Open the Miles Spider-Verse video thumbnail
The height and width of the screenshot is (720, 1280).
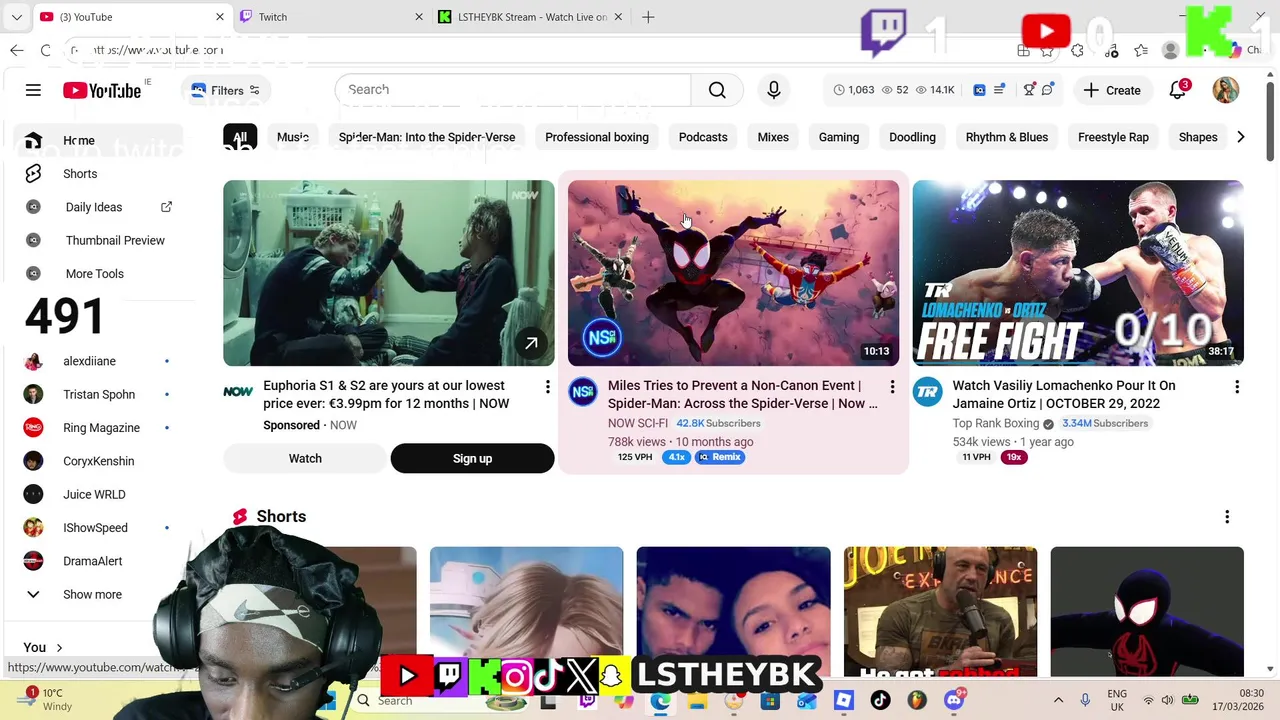click(733, 273)
